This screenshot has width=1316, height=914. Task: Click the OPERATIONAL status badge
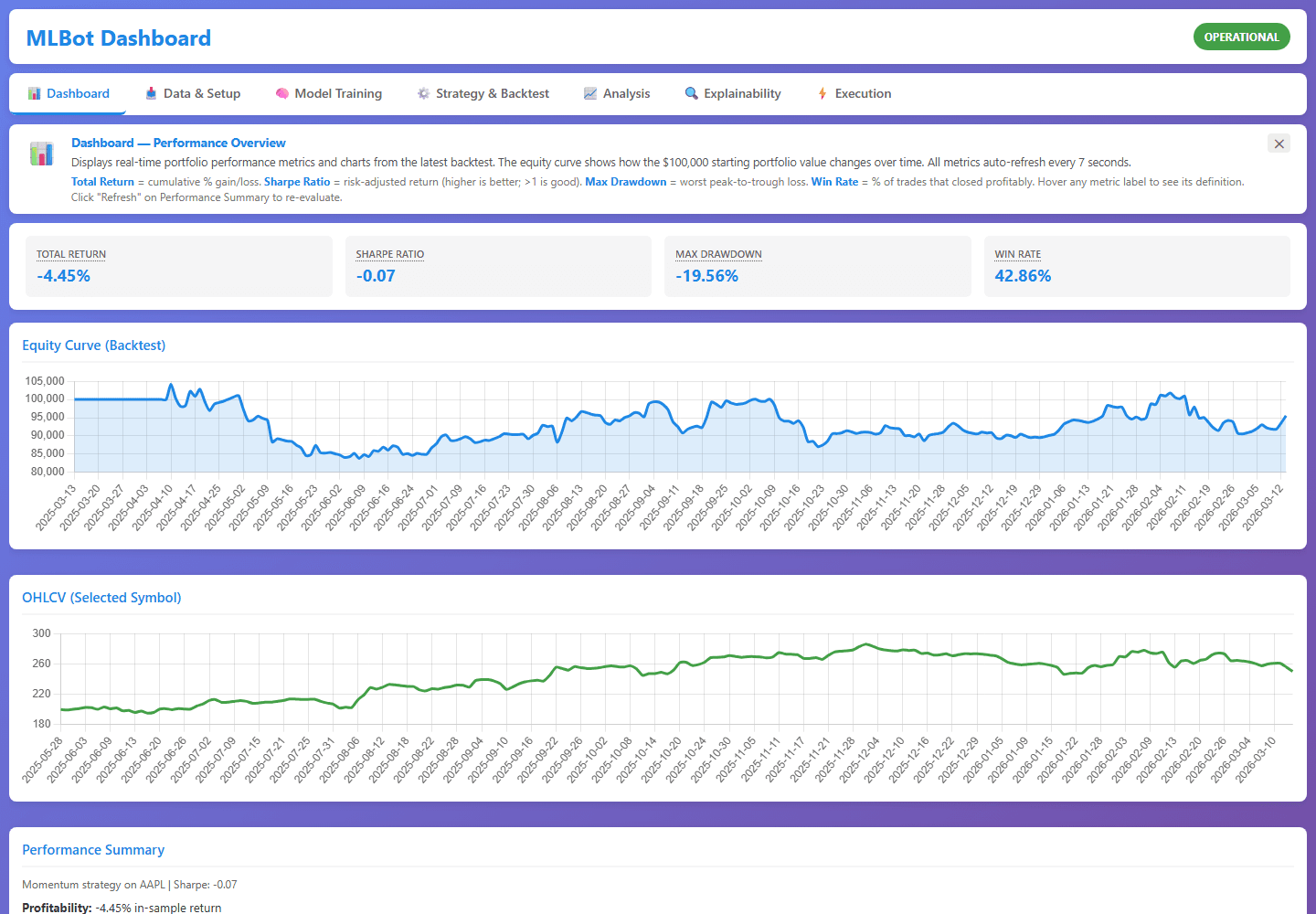pyautogui.click(x=1241, y=37)
